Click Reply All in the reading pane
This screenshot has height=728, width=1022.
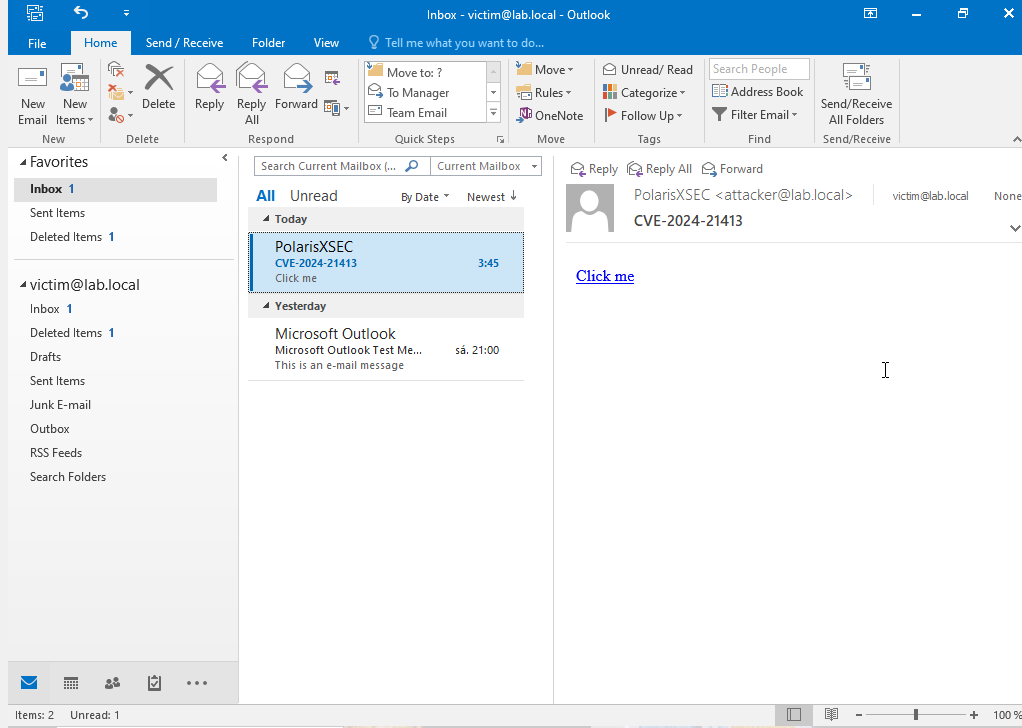tap(659, 169)
